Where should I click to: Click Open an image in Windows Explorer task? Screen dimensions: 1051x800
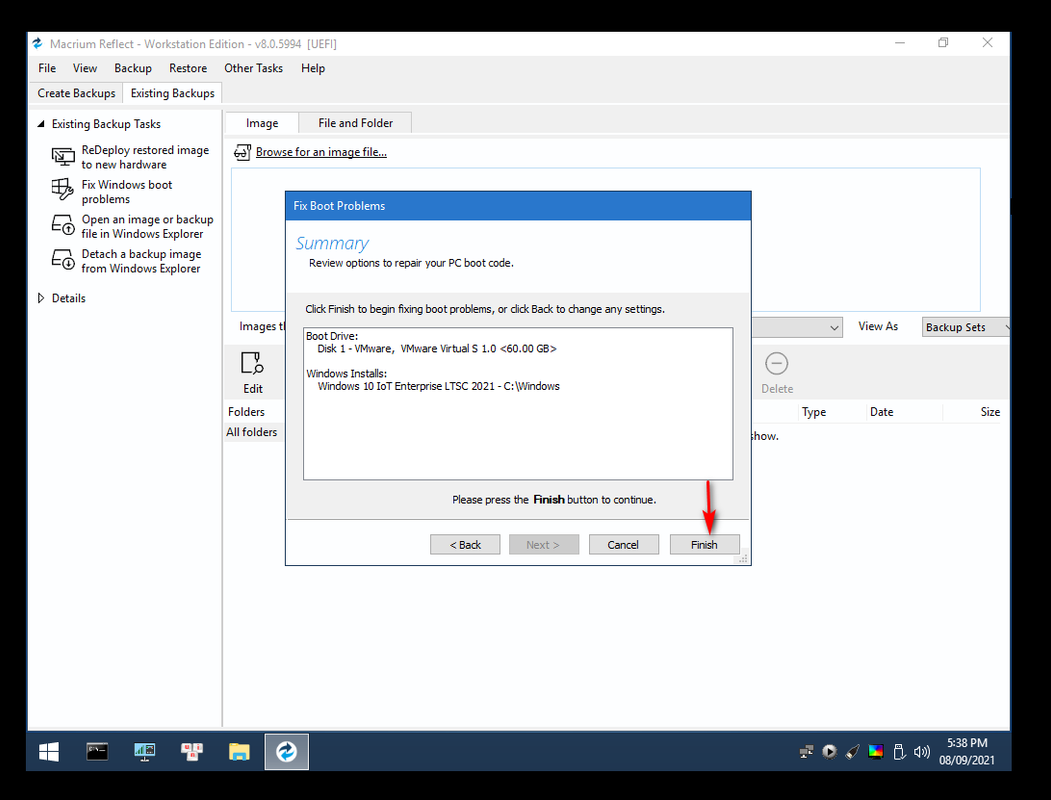pyautogui.click(x=147, y=226)
